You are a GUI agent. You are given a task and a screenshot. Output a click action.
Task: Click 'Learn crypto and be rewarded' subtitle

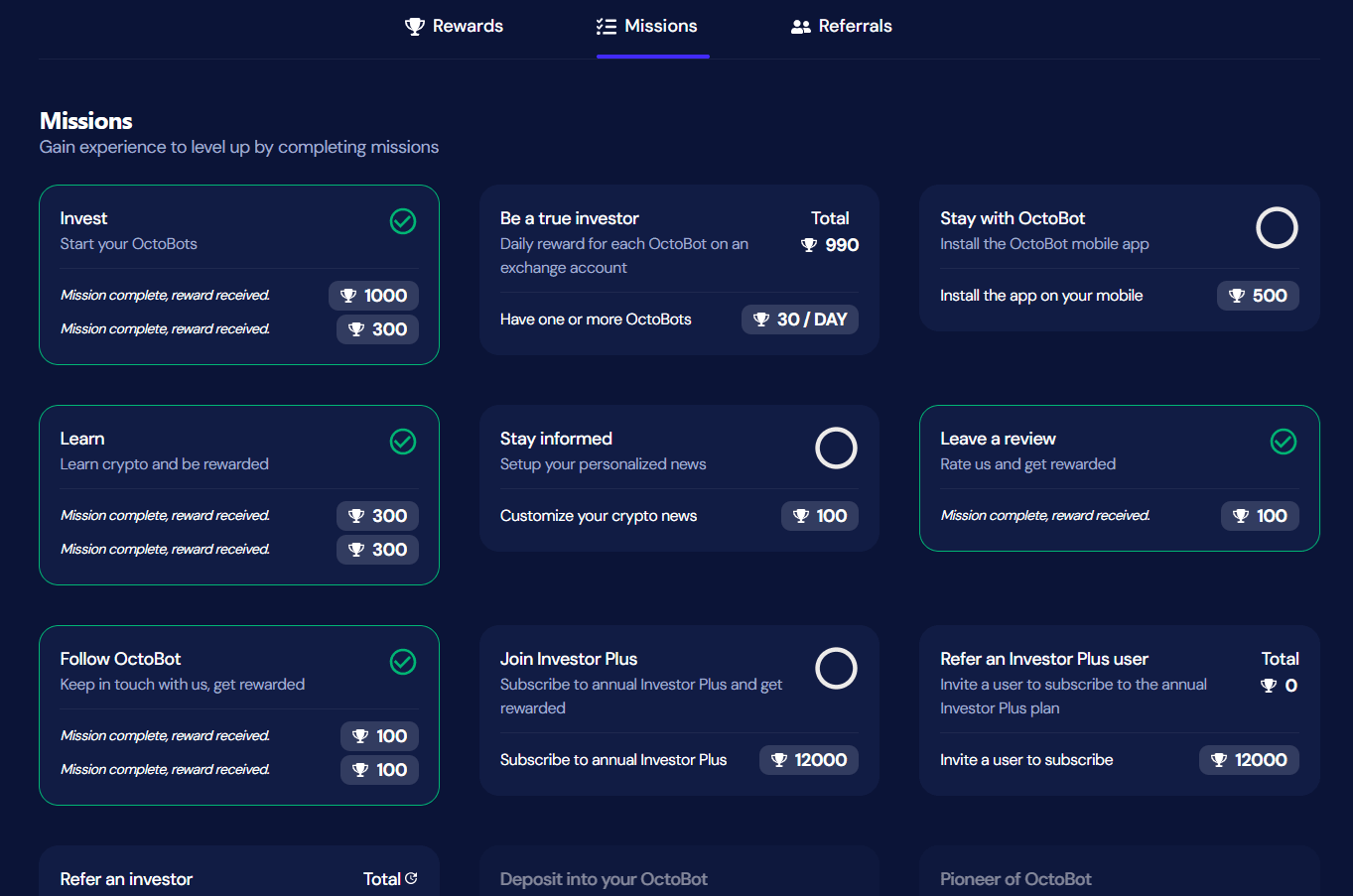click(164, 464)
